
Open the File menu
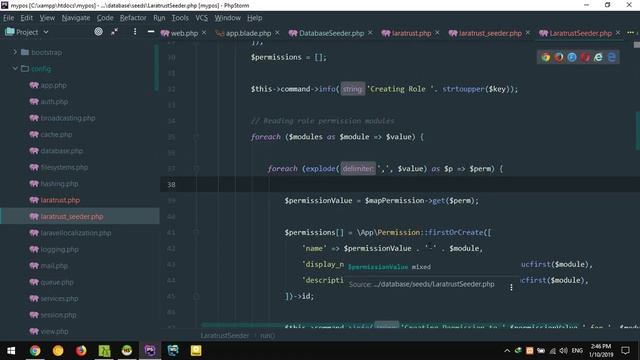point(9,18)
